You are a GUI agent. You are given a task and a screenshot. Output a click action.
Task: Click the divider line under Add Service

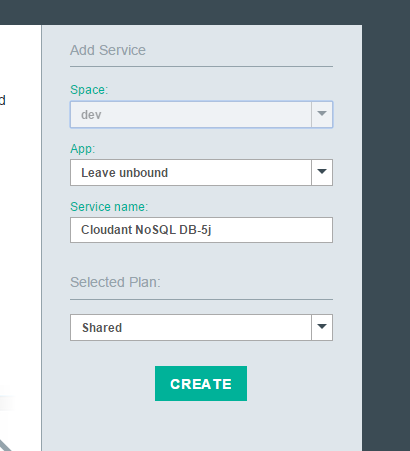click(201, 67)
